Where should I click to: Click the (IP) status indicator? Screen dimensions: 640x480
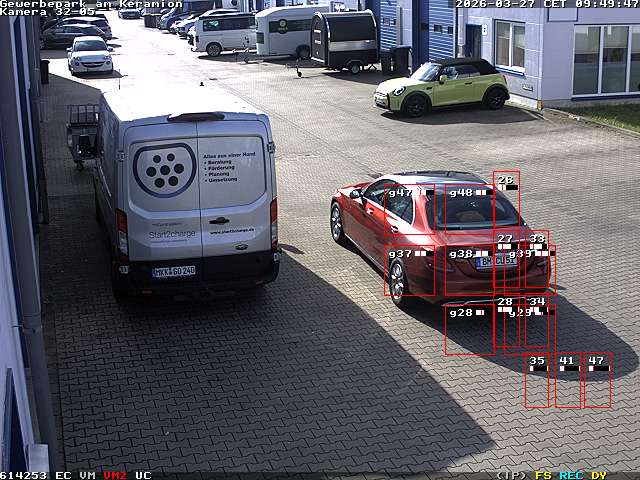511,475
